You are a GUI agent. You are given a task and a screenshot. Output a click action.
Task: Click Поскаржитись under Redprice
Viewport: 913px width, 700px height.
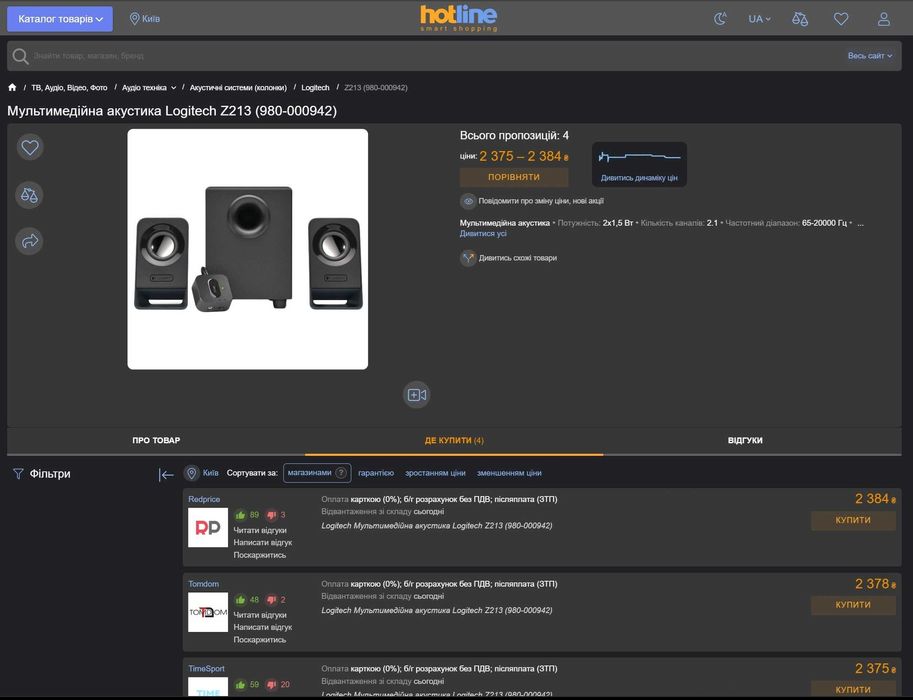(260, 555)
